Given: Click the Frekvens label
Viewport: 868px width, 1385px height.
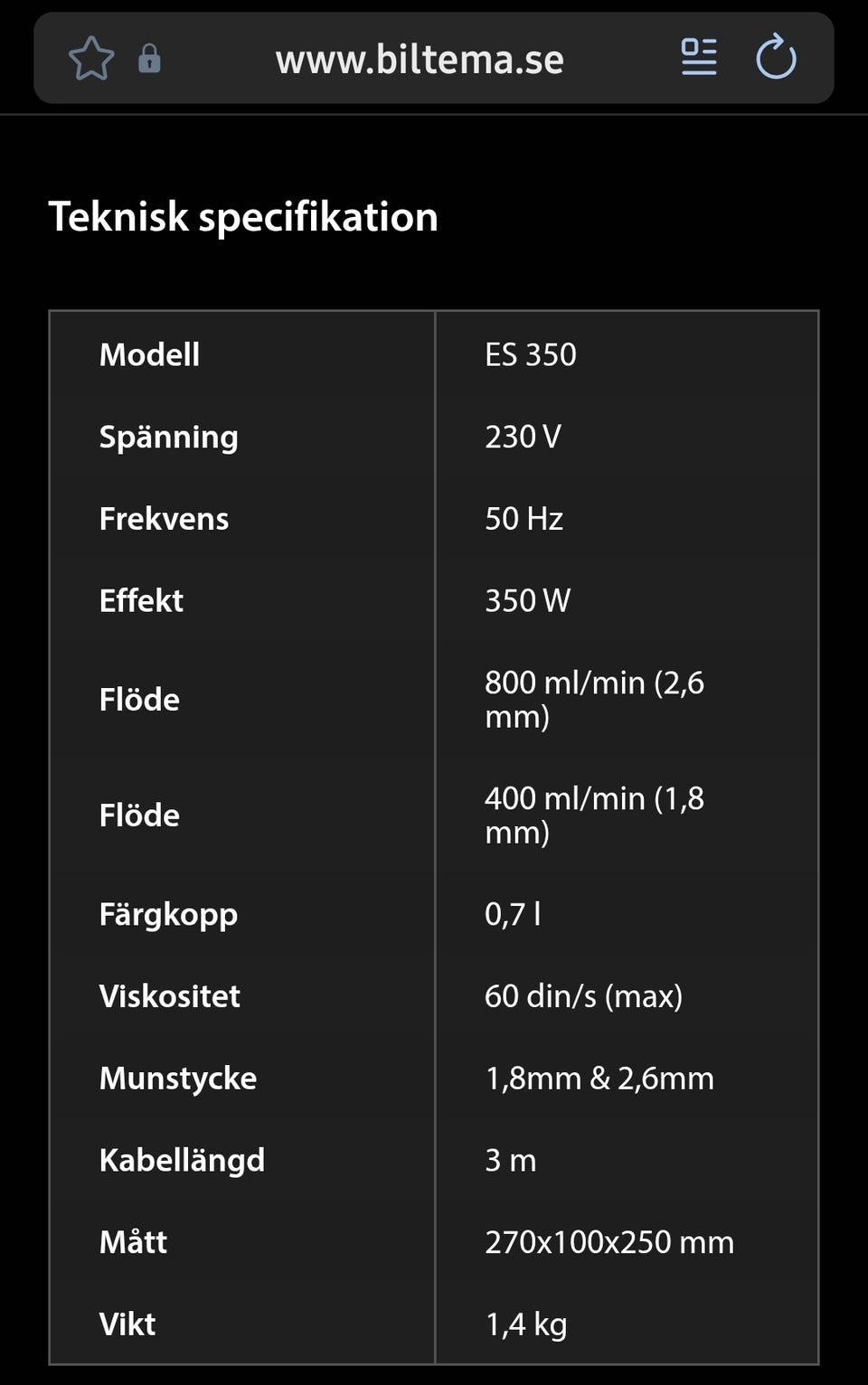Looking at the screenshot, I should 164,519.
